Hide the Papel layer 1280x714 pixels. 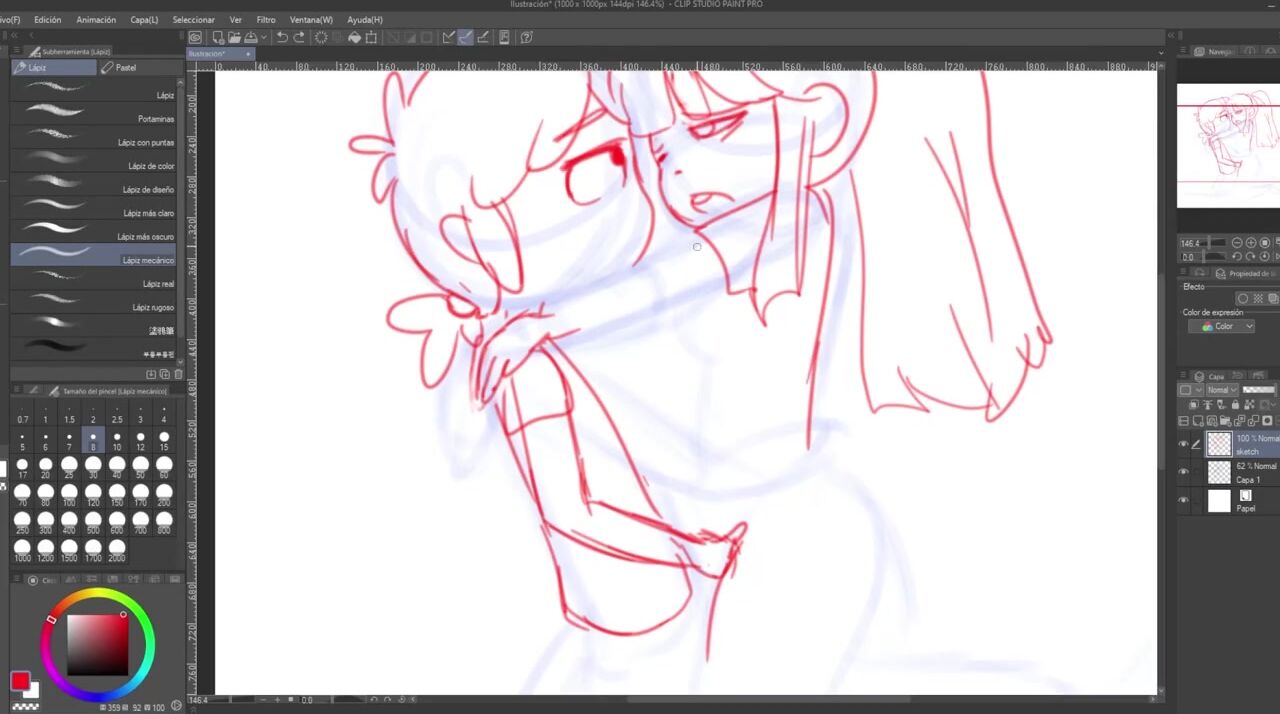click(1184, 500)
